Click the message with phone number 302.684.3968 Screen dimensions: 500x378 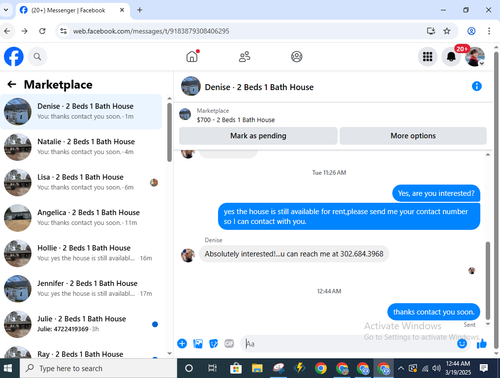294,254
